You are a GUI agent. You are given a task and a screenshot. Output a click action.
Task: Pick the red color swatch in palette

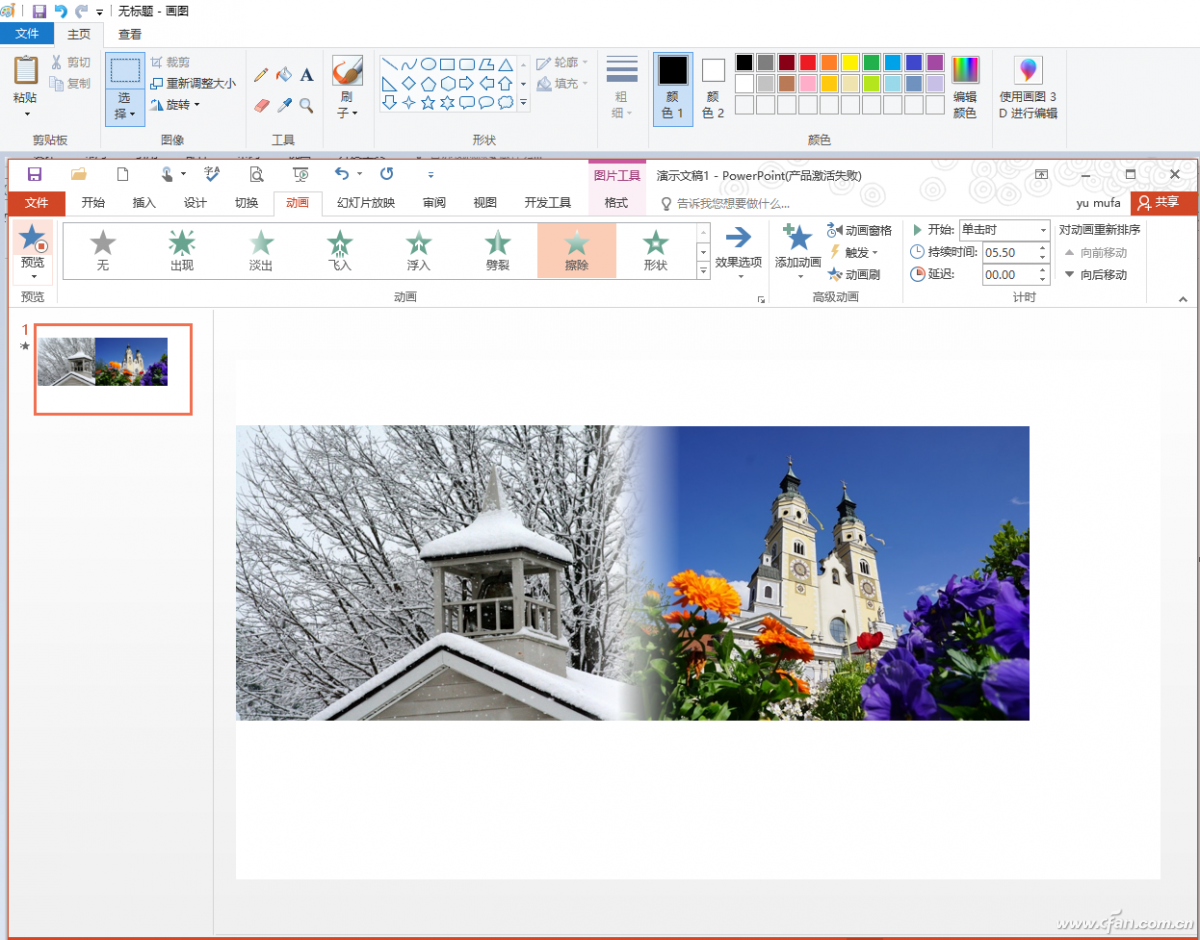[x=808, y=62]
